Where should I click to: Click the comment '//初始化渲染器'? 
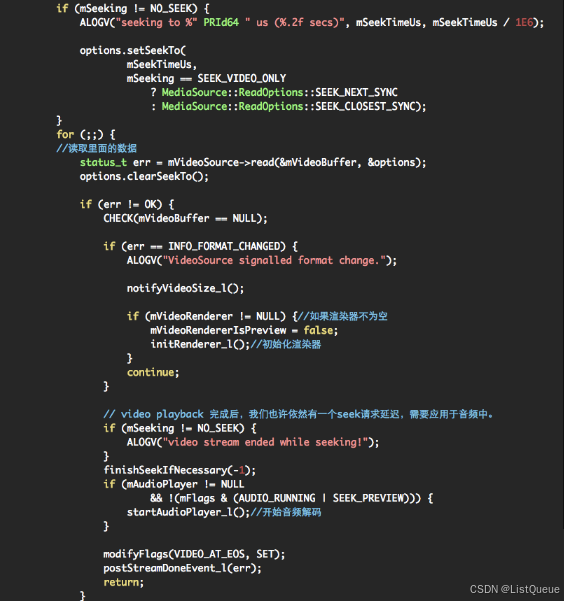click(x=286, y=344)
